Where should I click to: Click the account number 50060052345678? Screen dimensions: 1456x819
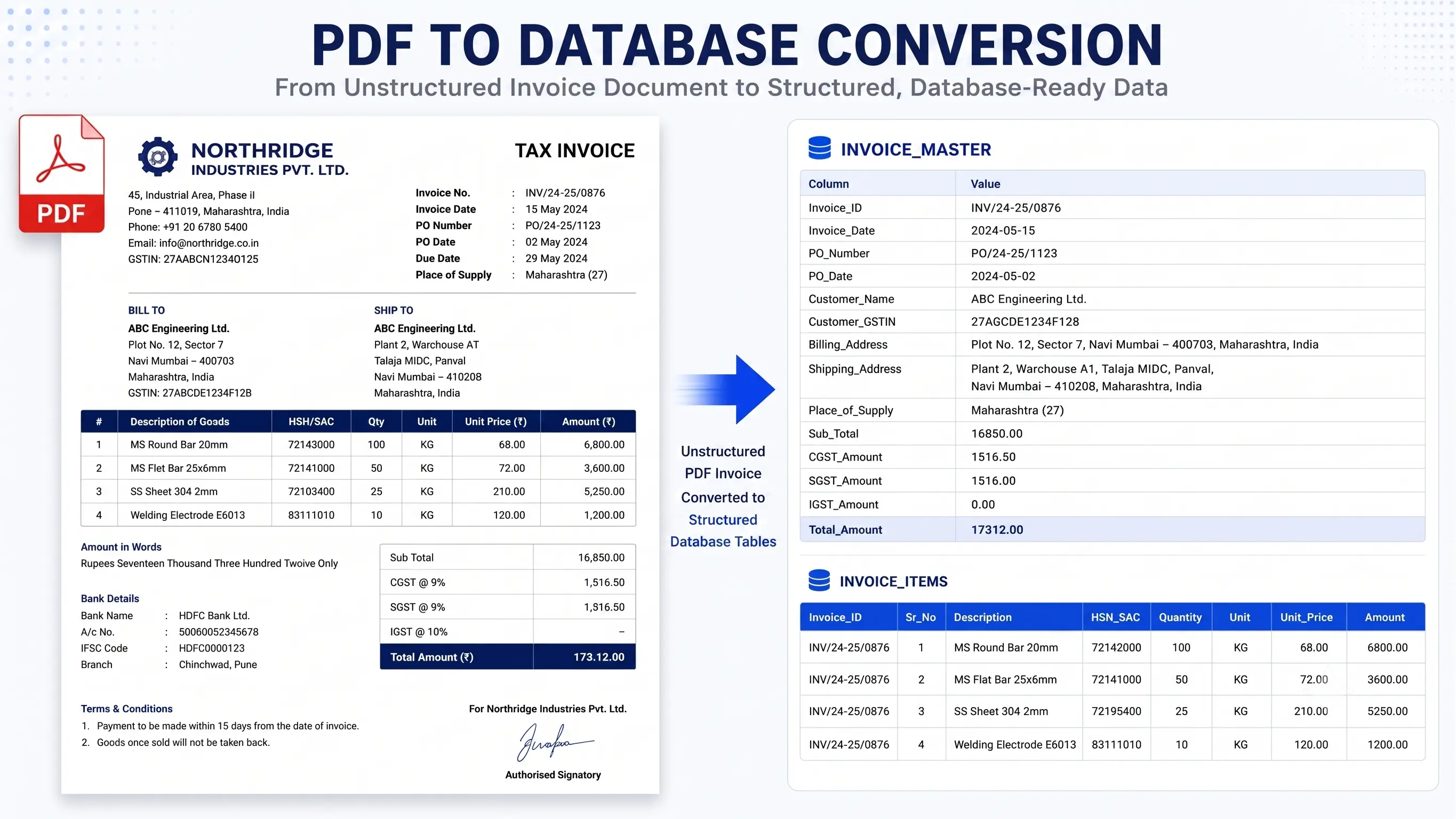pyautogui.click(x=218, y=632)
